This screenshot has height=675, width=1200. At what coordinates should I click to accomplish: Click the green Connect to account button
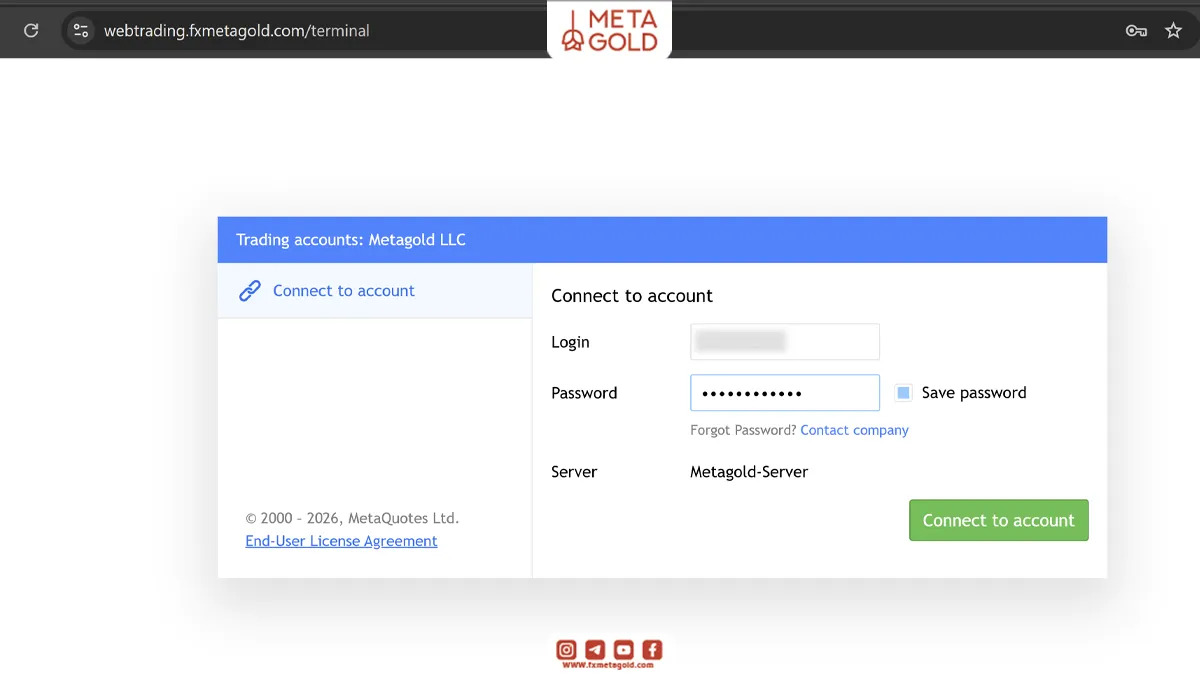point(999,520)
